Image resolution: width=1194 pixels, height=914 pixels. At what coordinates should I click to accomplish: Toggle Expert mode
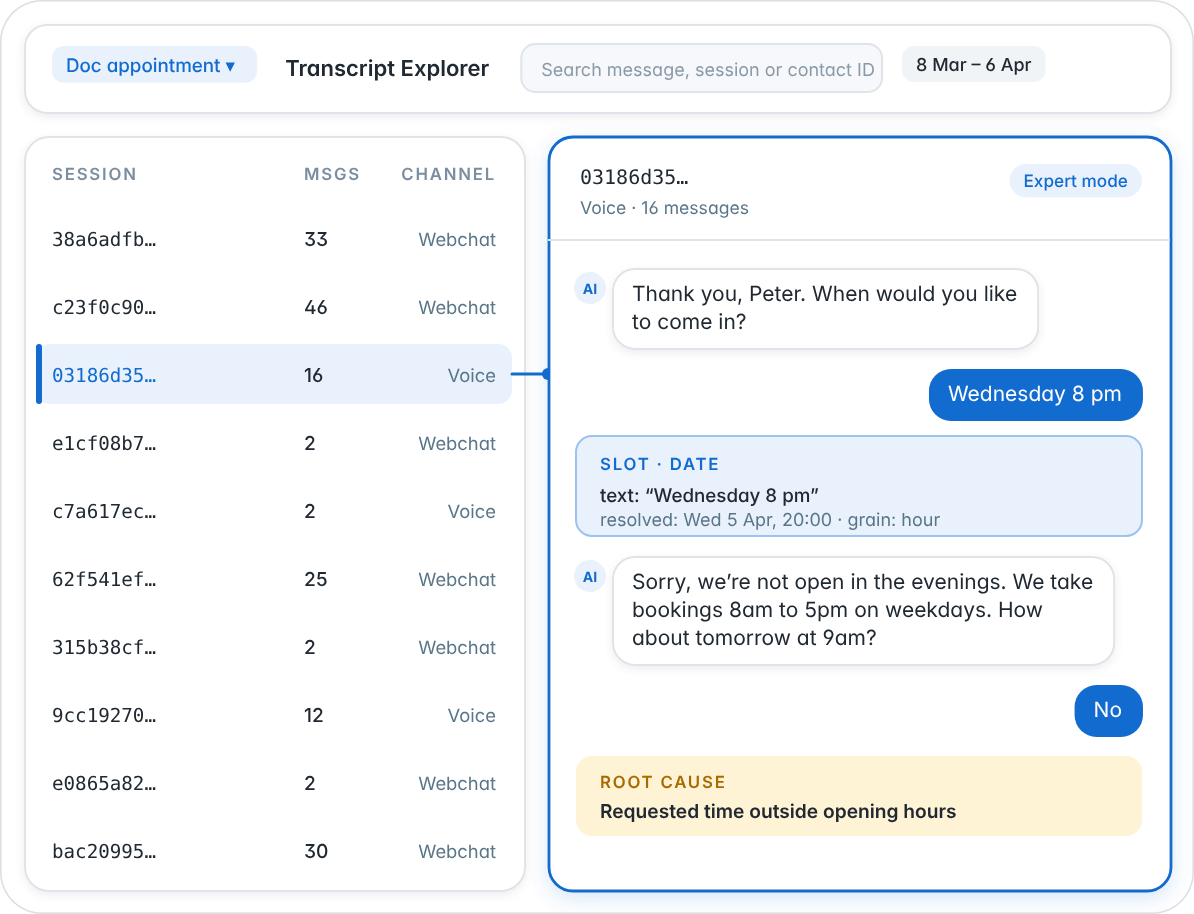(x=1075, y=181)
